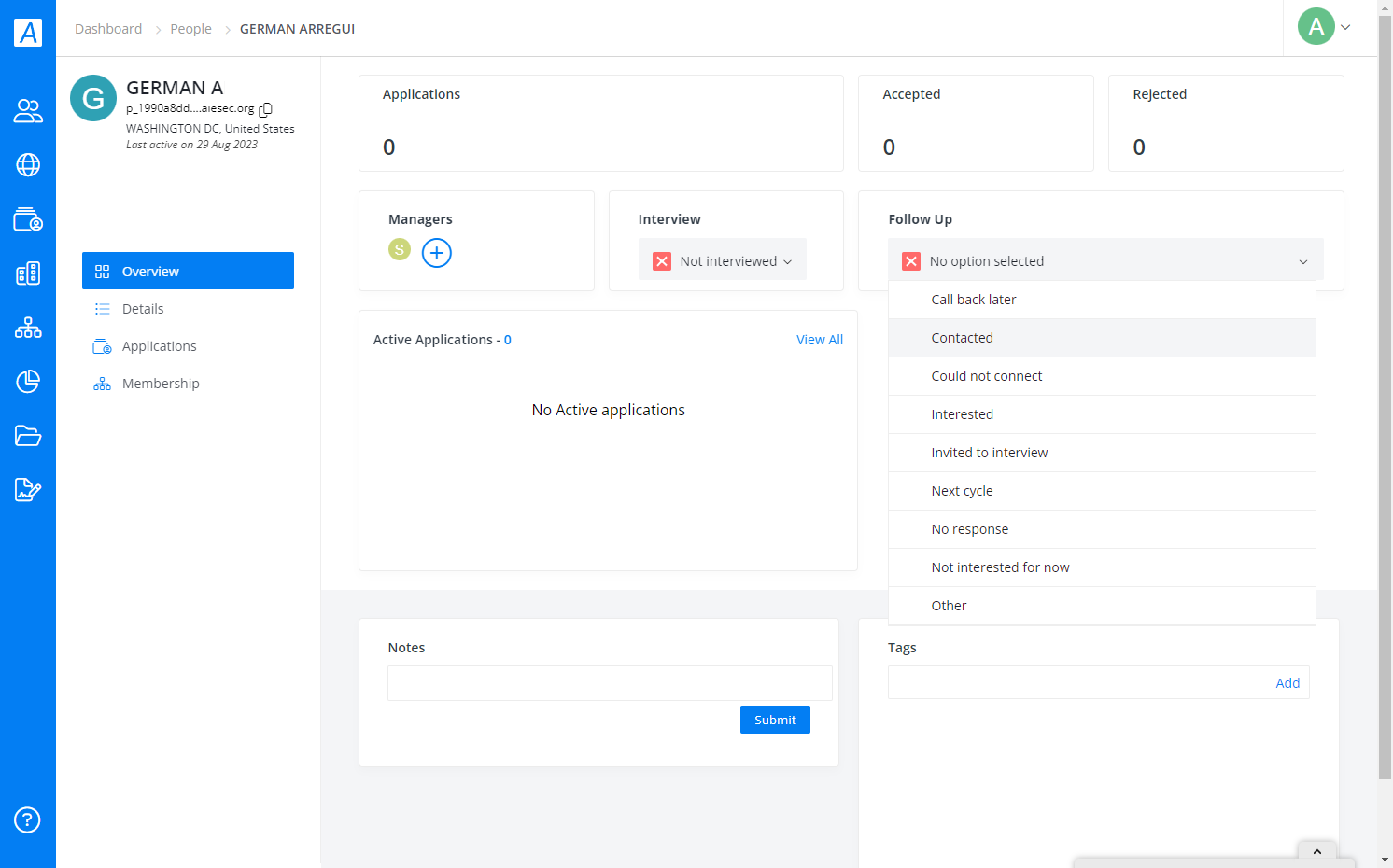Image resolution: width=1393 pixels, height=868 pixels.
Task: Add a manager with plus icon
Action: tap(437, 253)
